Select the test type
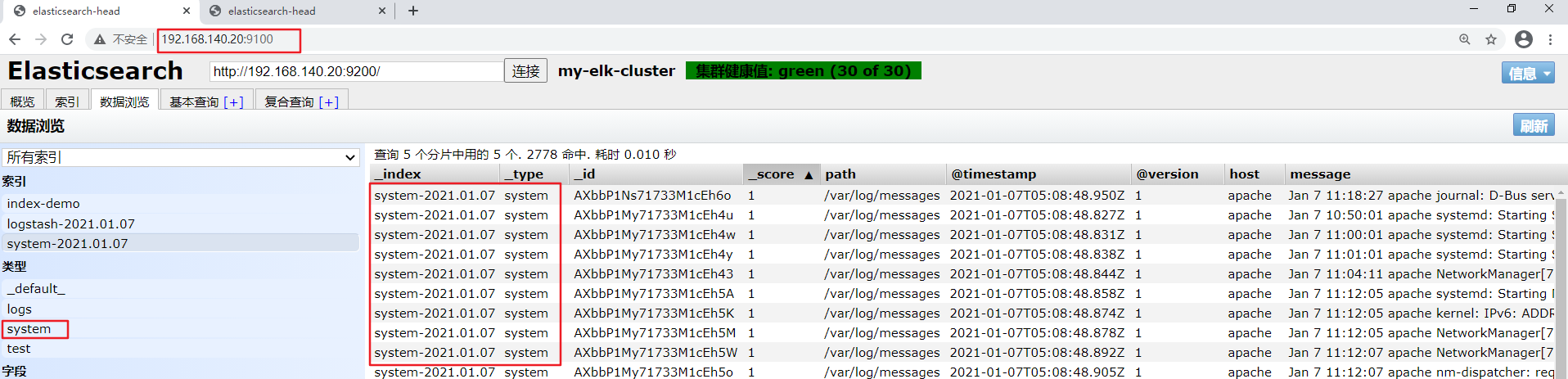This screenshot has width=1568, height=379. click(181, 348)
